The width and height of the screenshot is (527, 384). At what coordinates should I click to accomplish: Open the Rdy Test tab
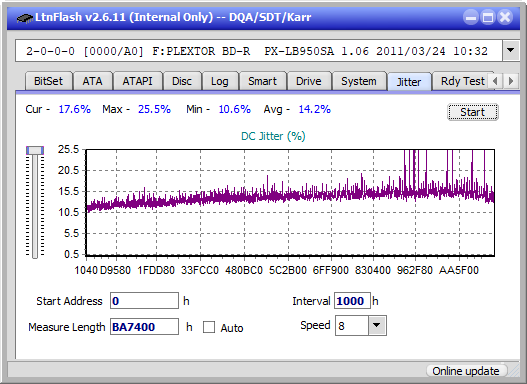pos(462,81)
